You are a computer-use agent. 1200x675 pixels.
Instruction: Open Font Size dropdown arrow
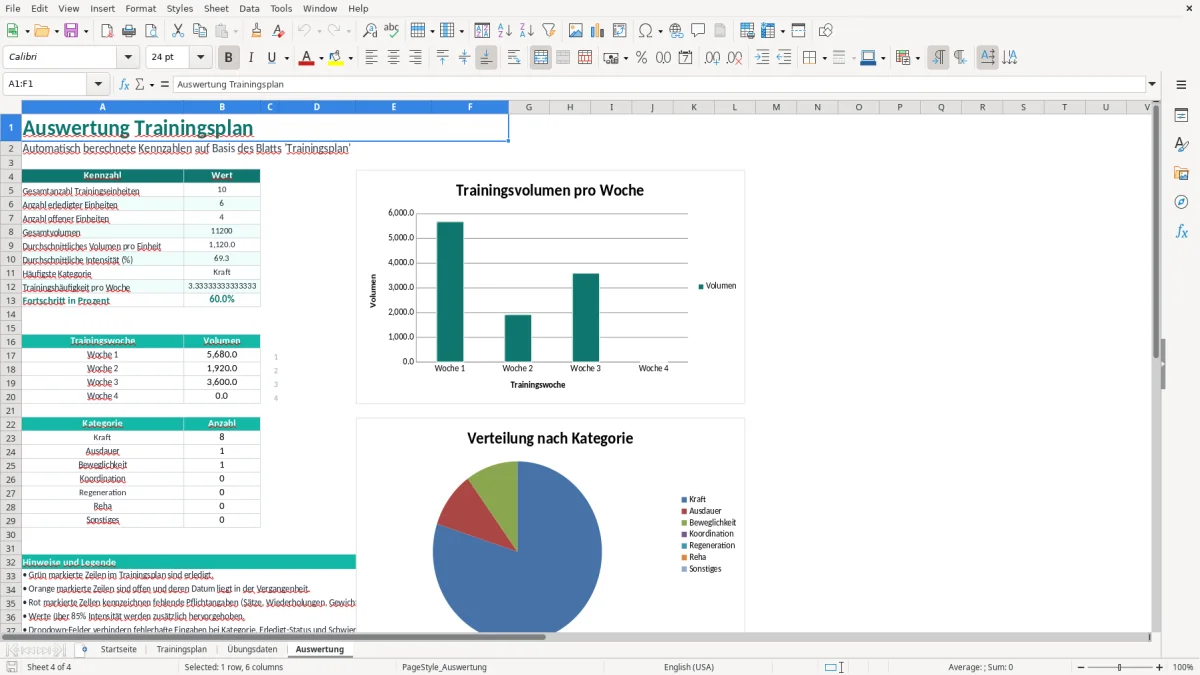(201, 58)
